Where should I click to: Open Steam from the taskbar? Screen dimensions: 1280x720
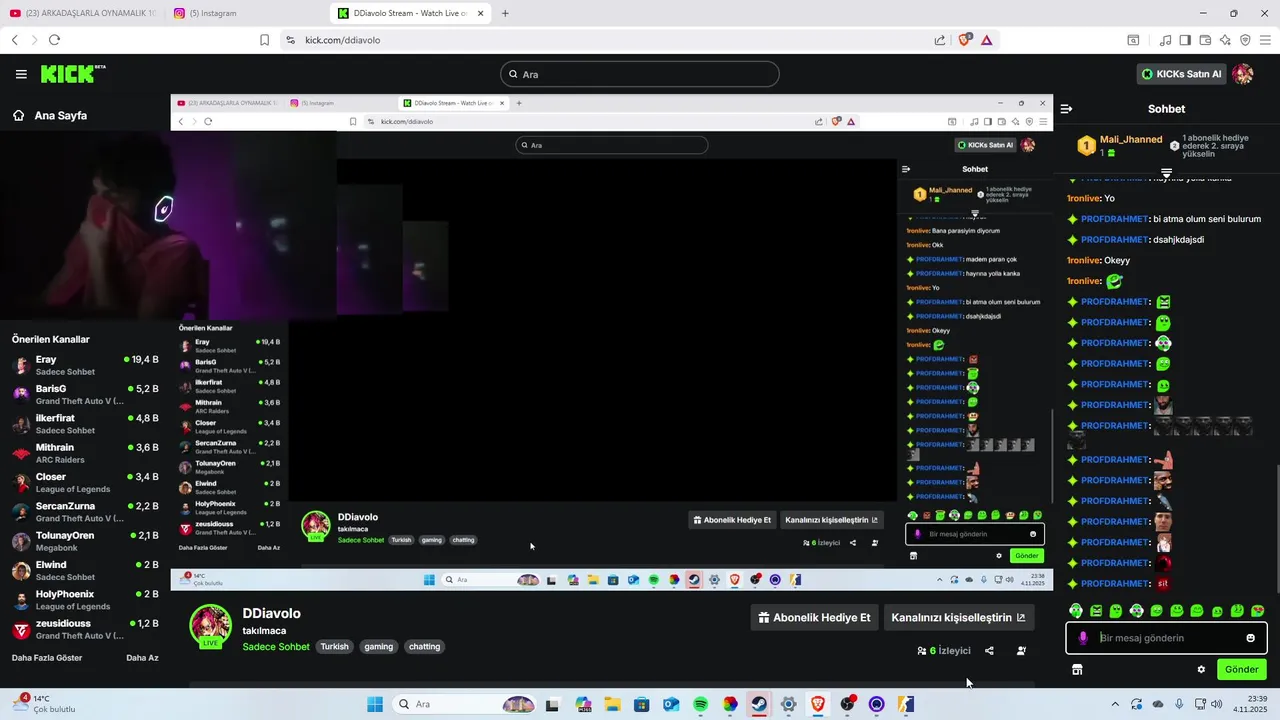tap(759, 704)
